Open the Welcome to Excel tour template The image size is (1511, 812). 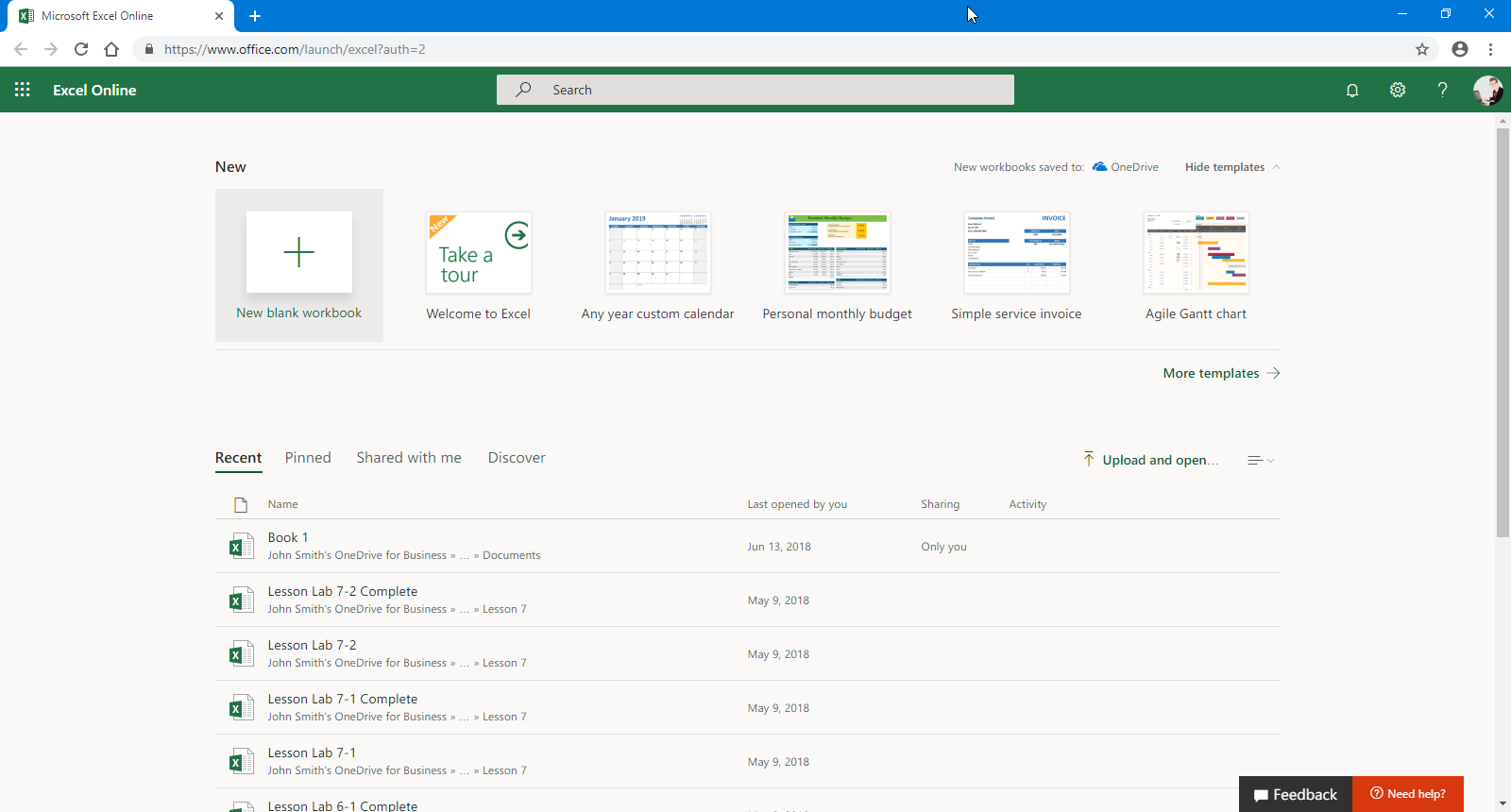[x=479, y=265]
